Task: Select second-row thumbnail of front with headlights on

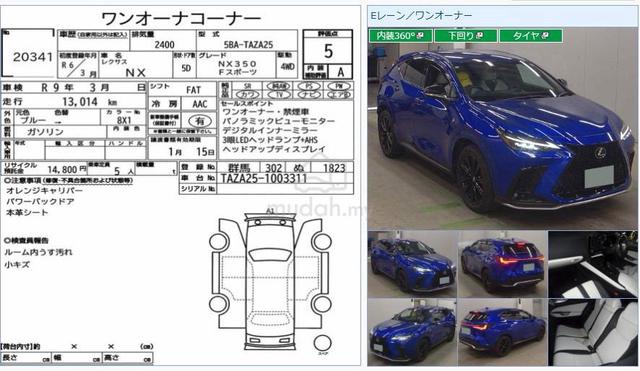Action: [x=412, y=332]
